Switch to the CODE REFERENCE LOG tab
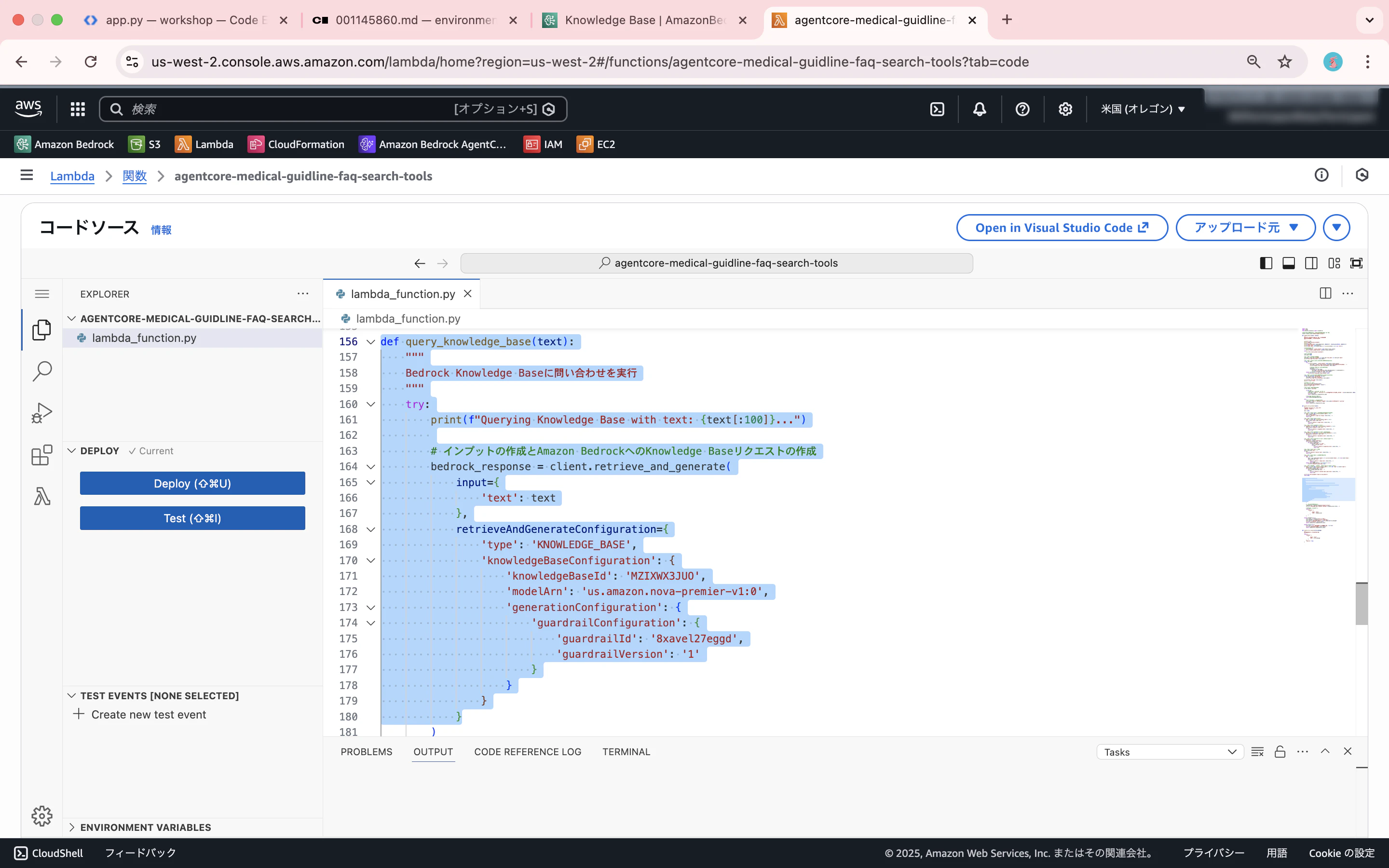This screenshot has height=868, width=1389. tap(528, 752)
